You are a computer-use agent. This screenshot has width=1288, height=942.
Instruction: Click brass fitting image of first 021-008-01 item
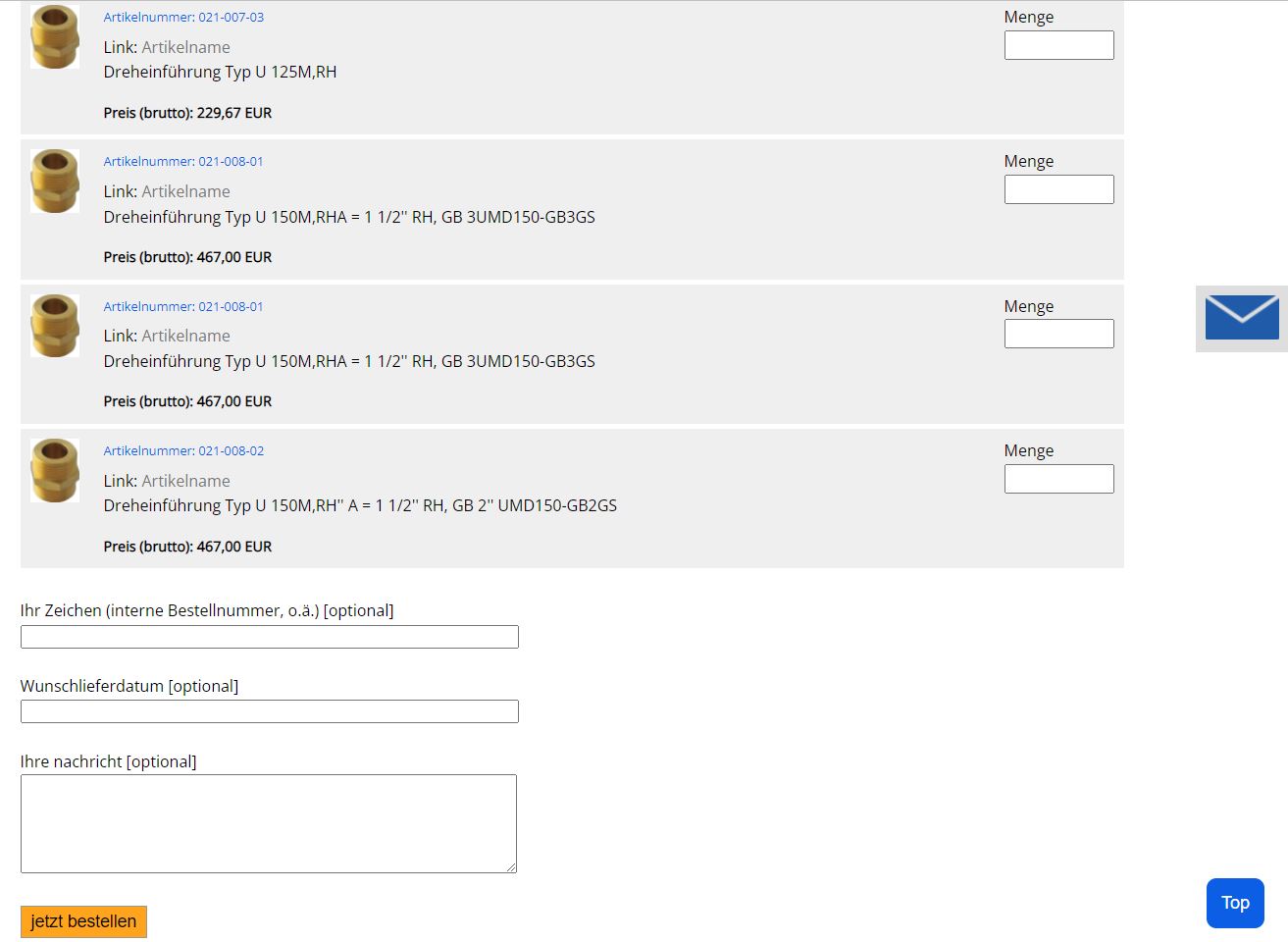55,181
